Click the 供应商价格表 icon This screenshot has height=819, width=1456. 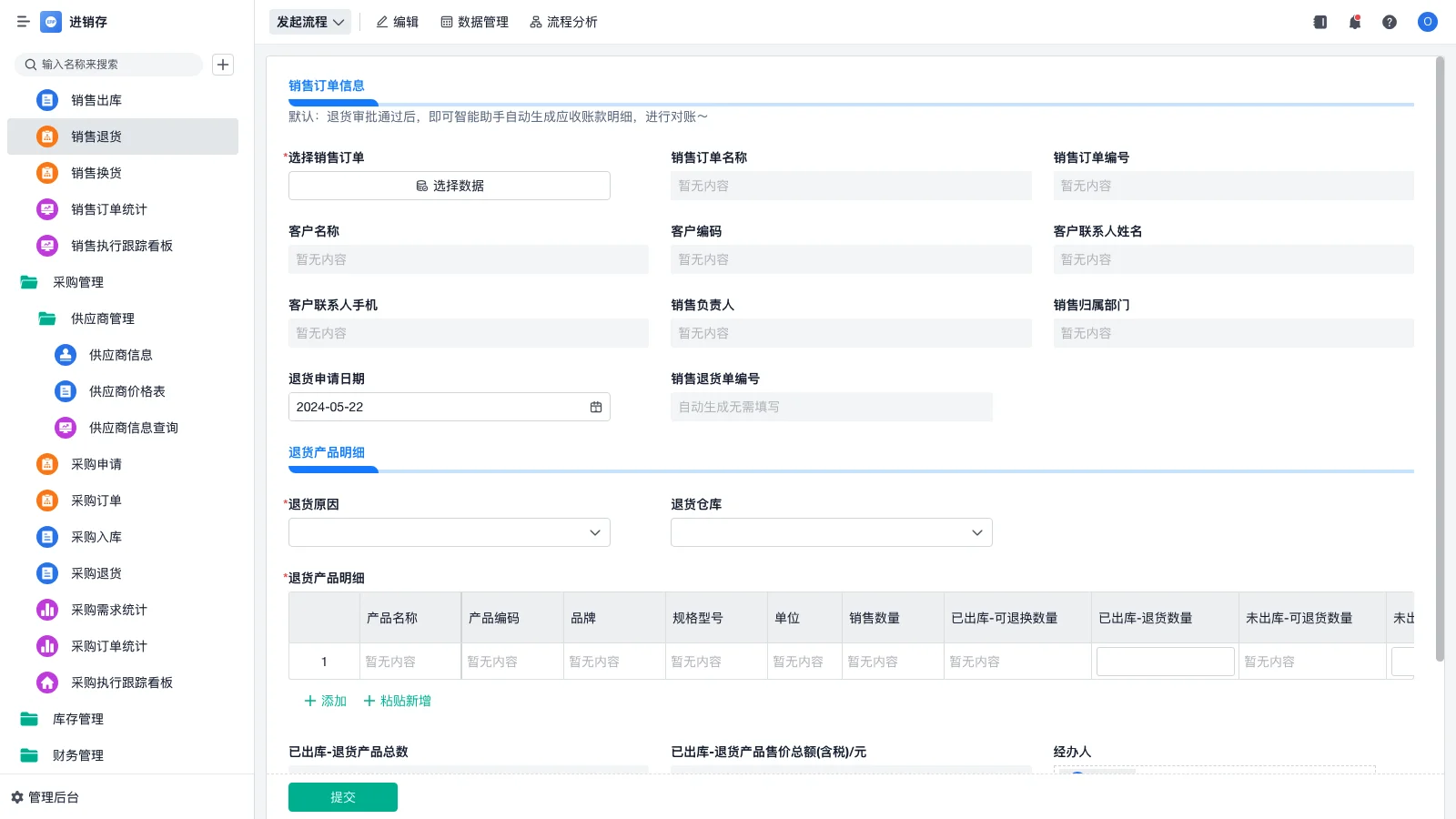[x=66, y=391]
